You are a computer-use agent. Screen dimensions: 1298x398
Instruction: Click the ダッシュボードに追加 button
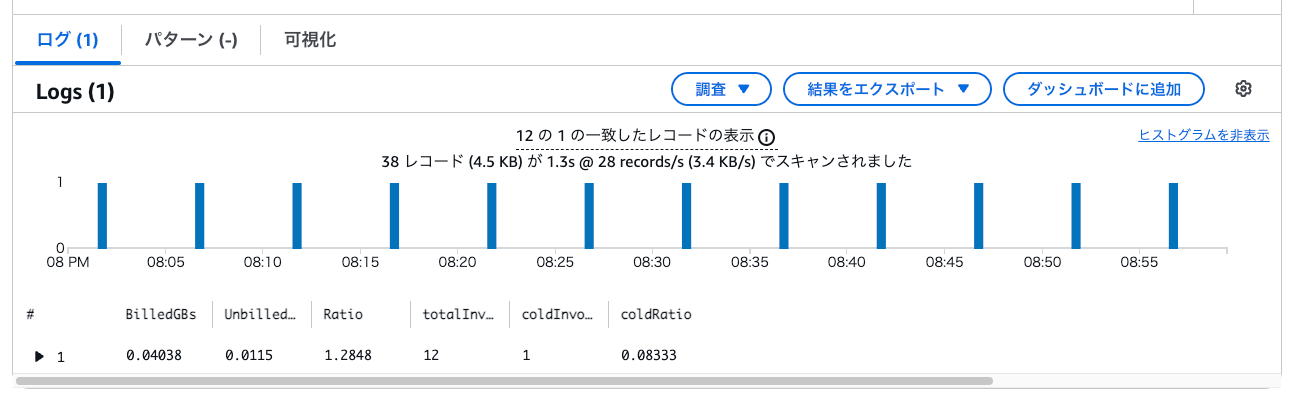point(1104,89)
